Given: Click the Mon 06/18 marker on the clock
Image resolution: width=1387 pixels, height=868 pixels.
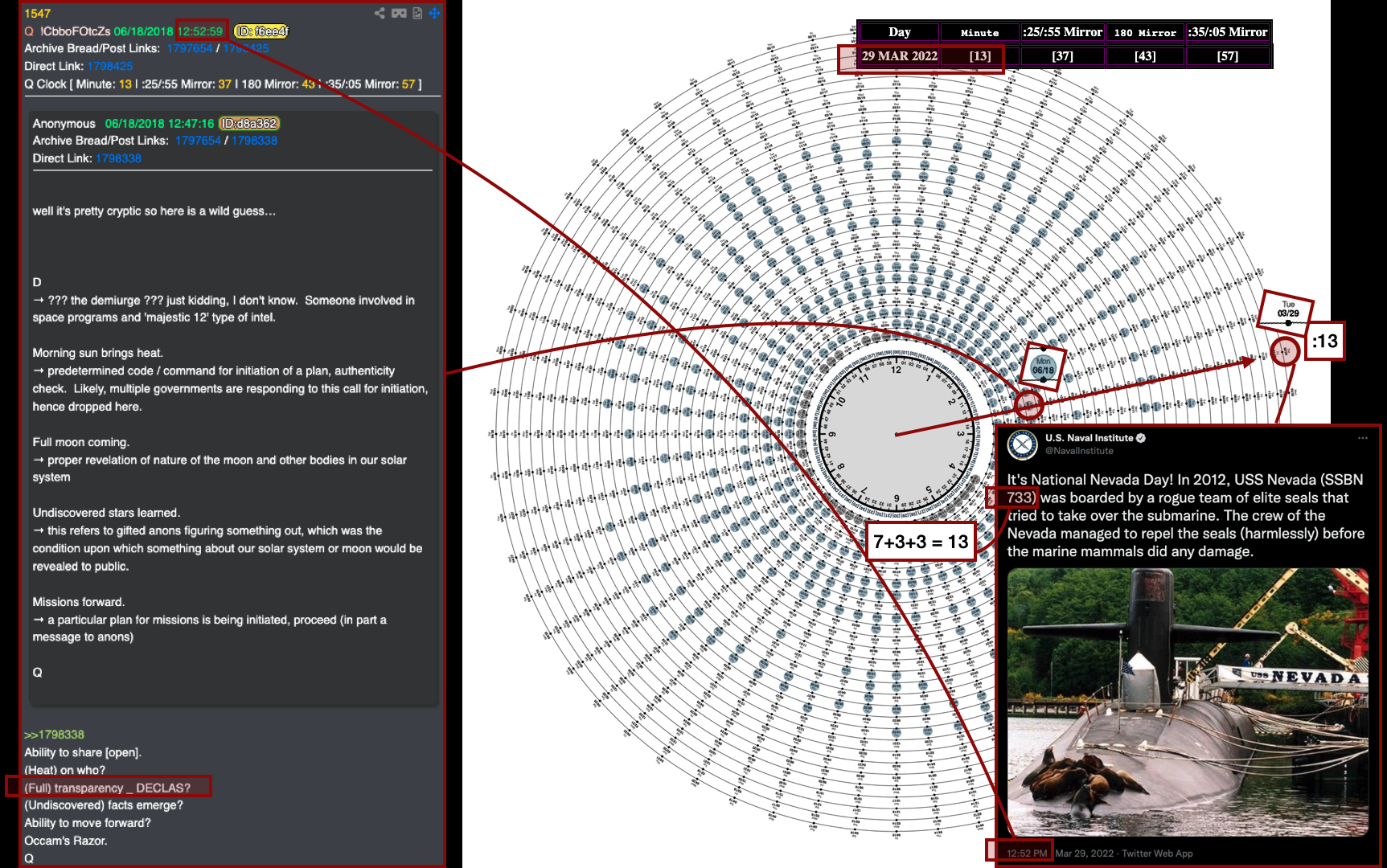Looking at the screenshot, I should click(x=1043, y=366).
